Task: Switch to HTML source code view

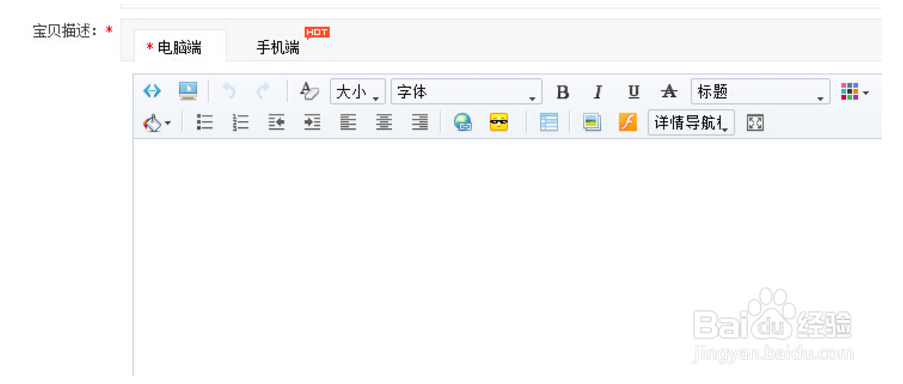Action: point(152,91)
